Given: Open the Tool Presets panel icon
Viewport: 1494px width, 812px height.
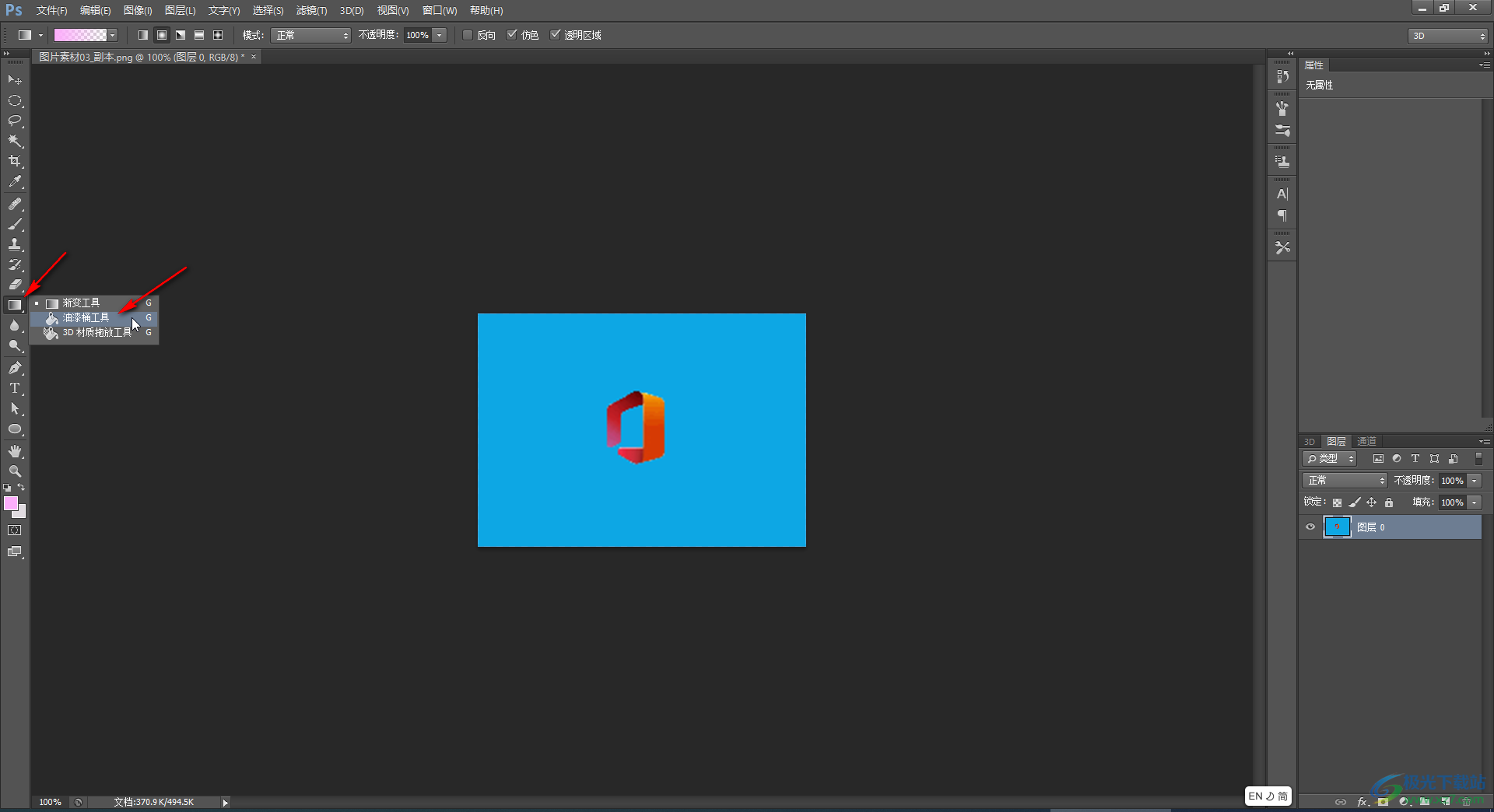Looking at the screenshot, I should (x=1282, y=247).
